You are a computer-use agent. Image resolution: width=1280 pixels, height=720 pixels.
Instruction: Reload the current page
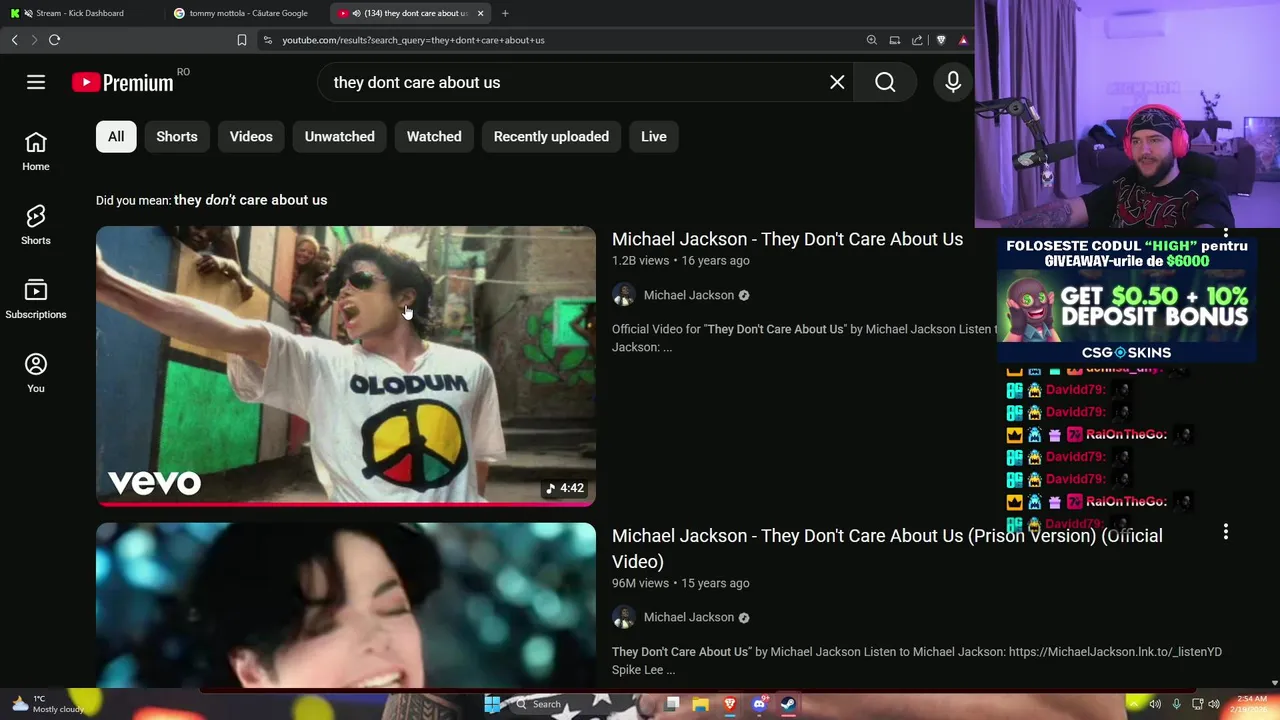tap(54, 40)
